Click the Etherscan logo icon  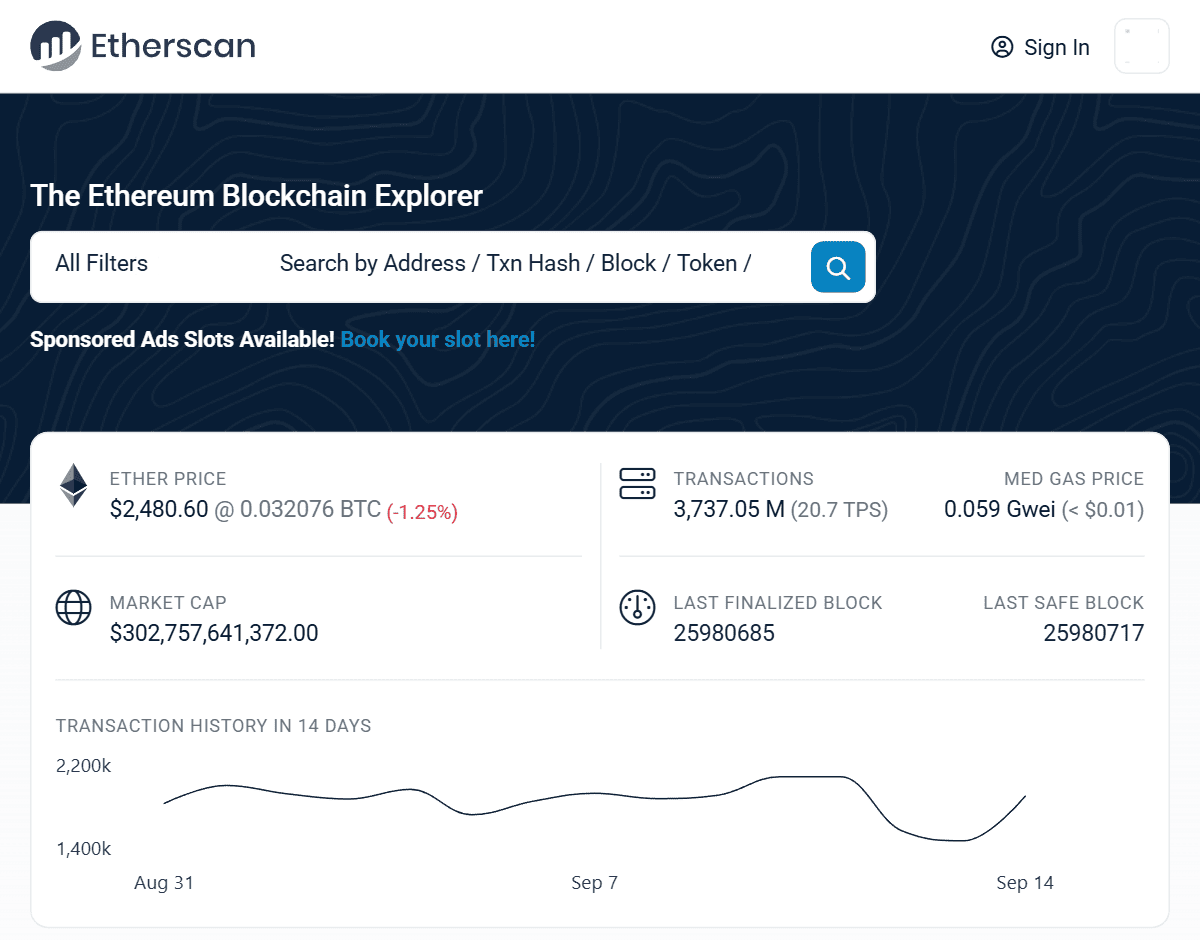pos(55,45)
